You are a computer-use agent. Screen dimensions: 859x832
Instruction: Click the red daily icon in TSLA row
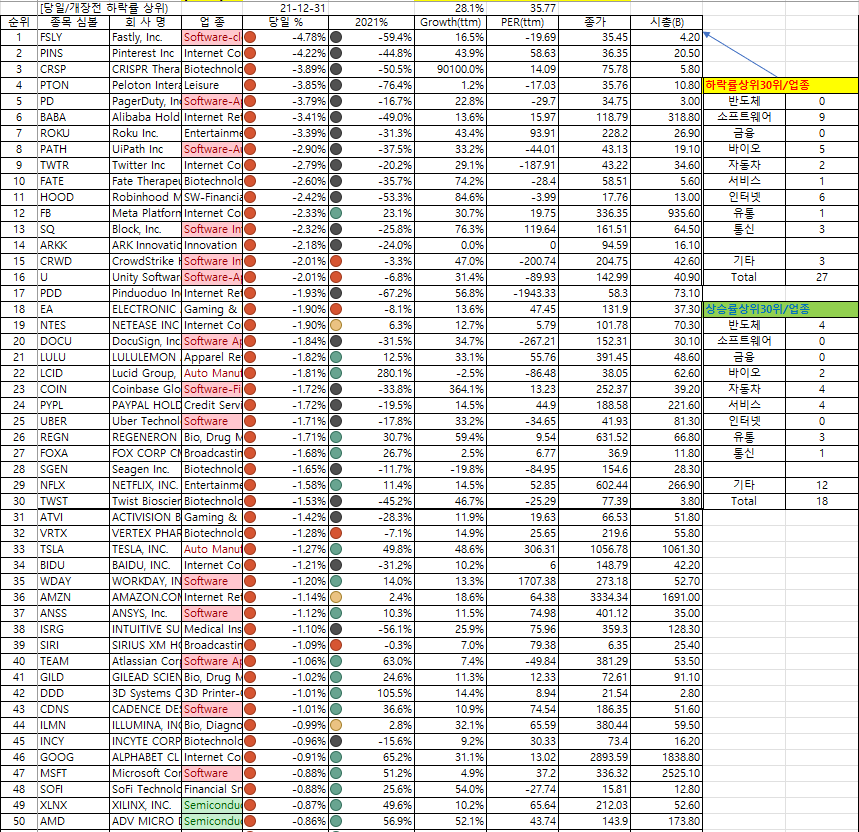(250, 549)
